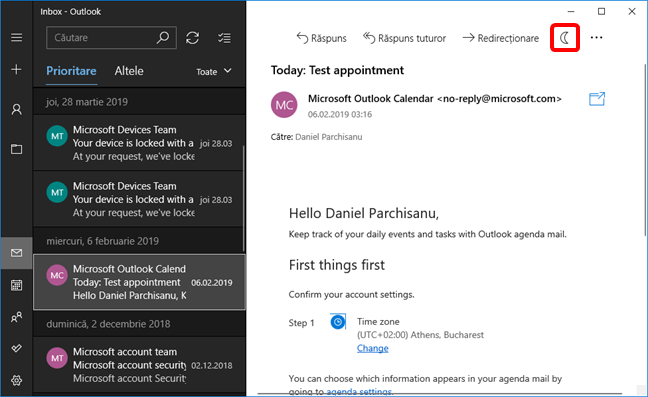This screenshot has width=648, height=397.
Task: Open the Microsoft account team email
Action: pyautogui.click(x=139, y=365)
